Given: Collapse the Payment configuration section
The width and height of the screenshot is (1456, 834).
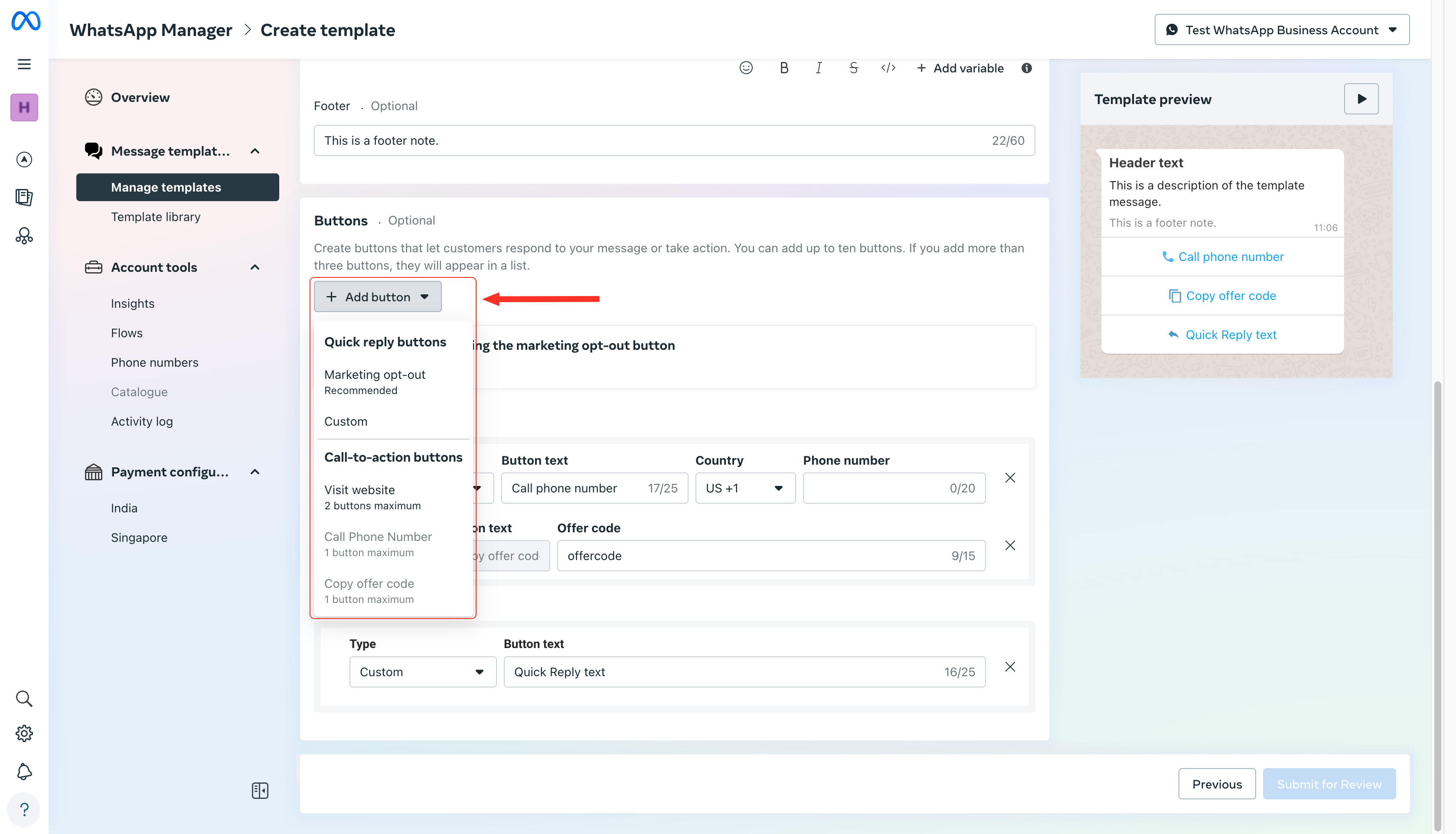Looking at the screenshot, I should 255,472.
